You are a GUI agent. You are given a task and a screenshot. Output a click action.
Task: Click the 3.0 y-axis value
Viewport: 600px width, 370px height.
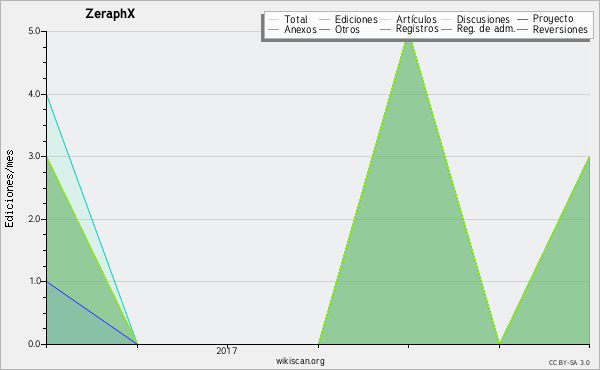pyautogui.click(x=34, y=156)
